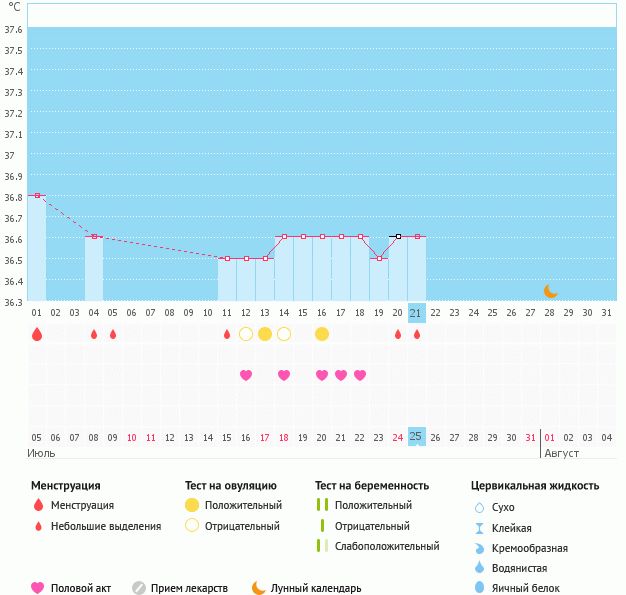The width and height of the screenshot is (626, 595).
Task: Click the large menstruation drop on cycle day 01
Action: [x=37, y=334]
